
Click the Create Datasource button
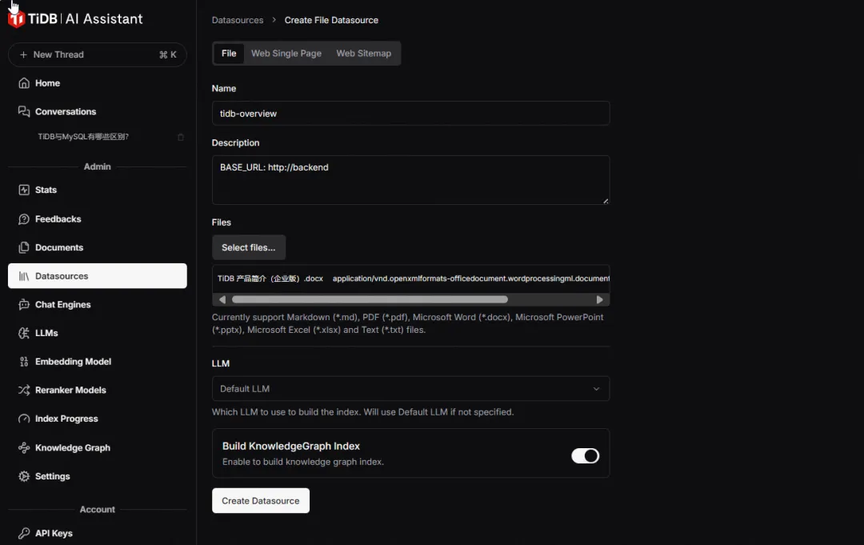(261, 500)
